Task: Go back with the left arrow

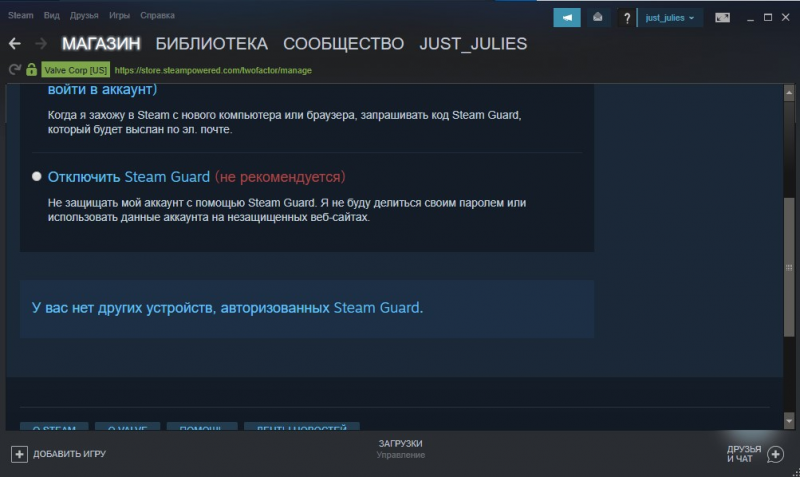Action: tap(15, 44)
